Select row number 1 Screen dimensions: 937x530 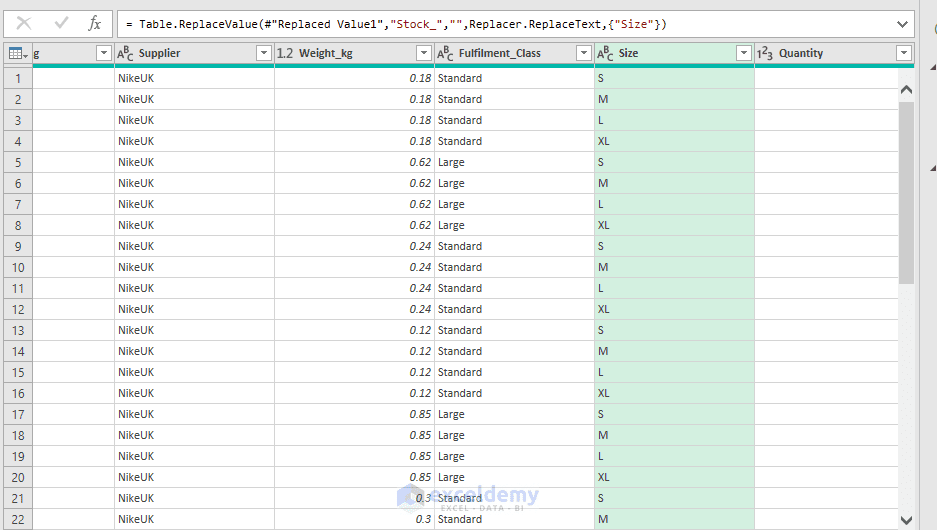pos(18,78)
